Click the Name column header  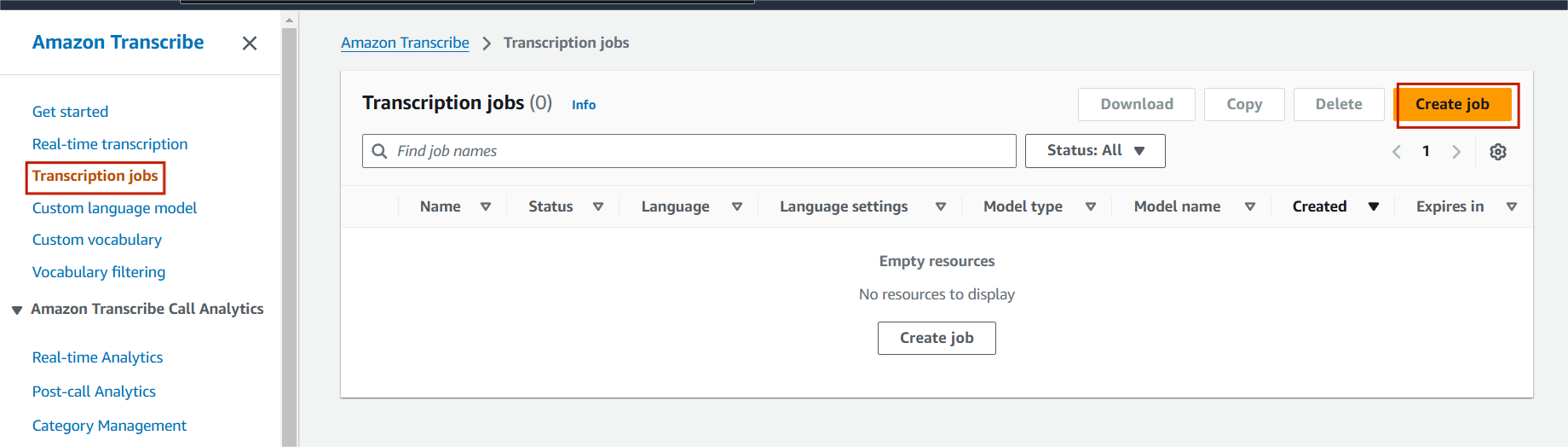440,206
